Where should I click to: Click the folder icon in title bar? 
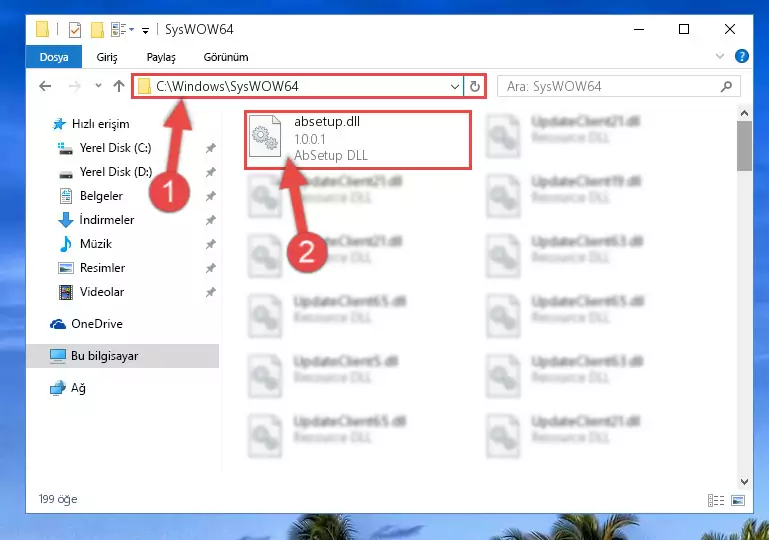43,29
